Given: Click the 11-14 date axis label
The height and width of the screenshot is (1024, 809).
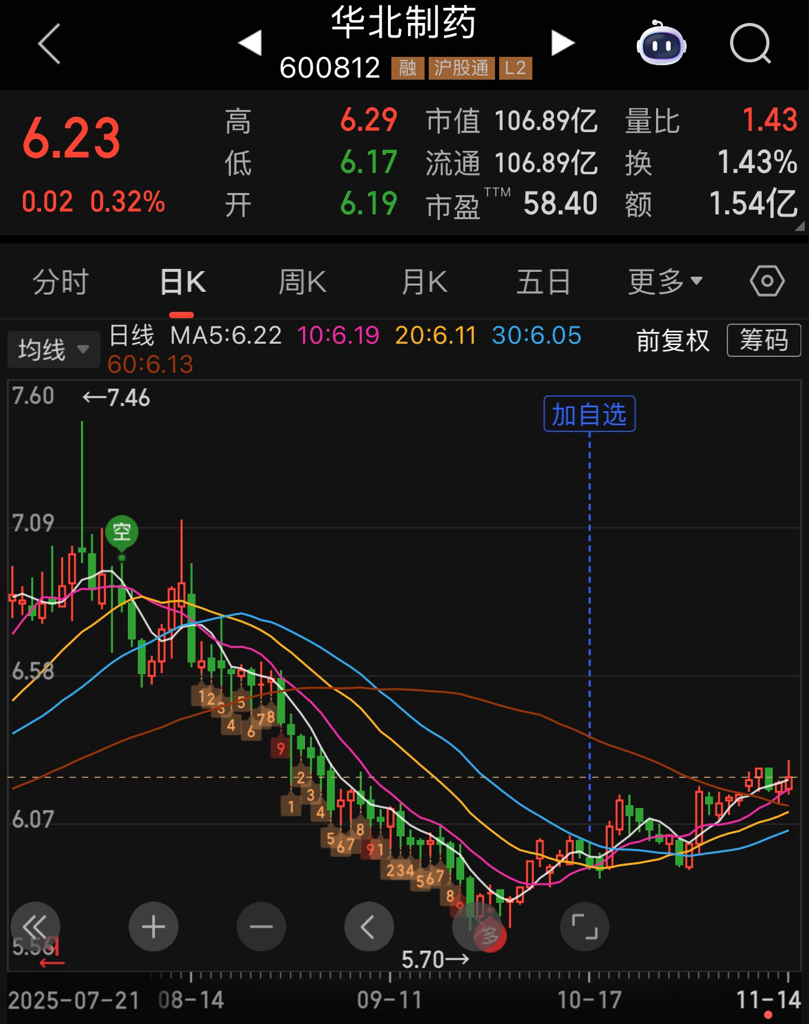Looking at the screenshot, I should coord(769,1000).
